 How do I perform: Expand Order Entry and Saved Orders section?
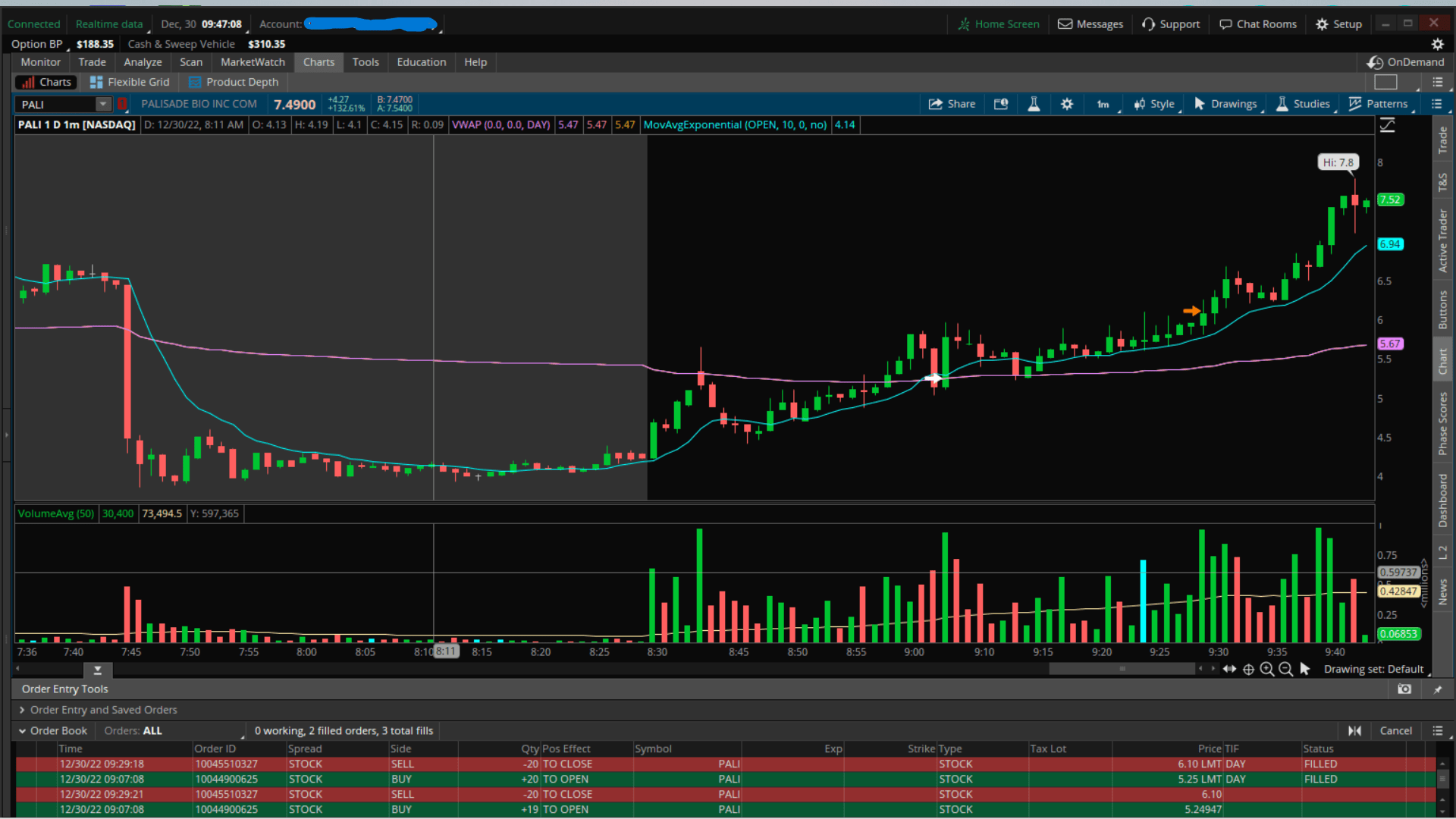[x=22, y=710]
